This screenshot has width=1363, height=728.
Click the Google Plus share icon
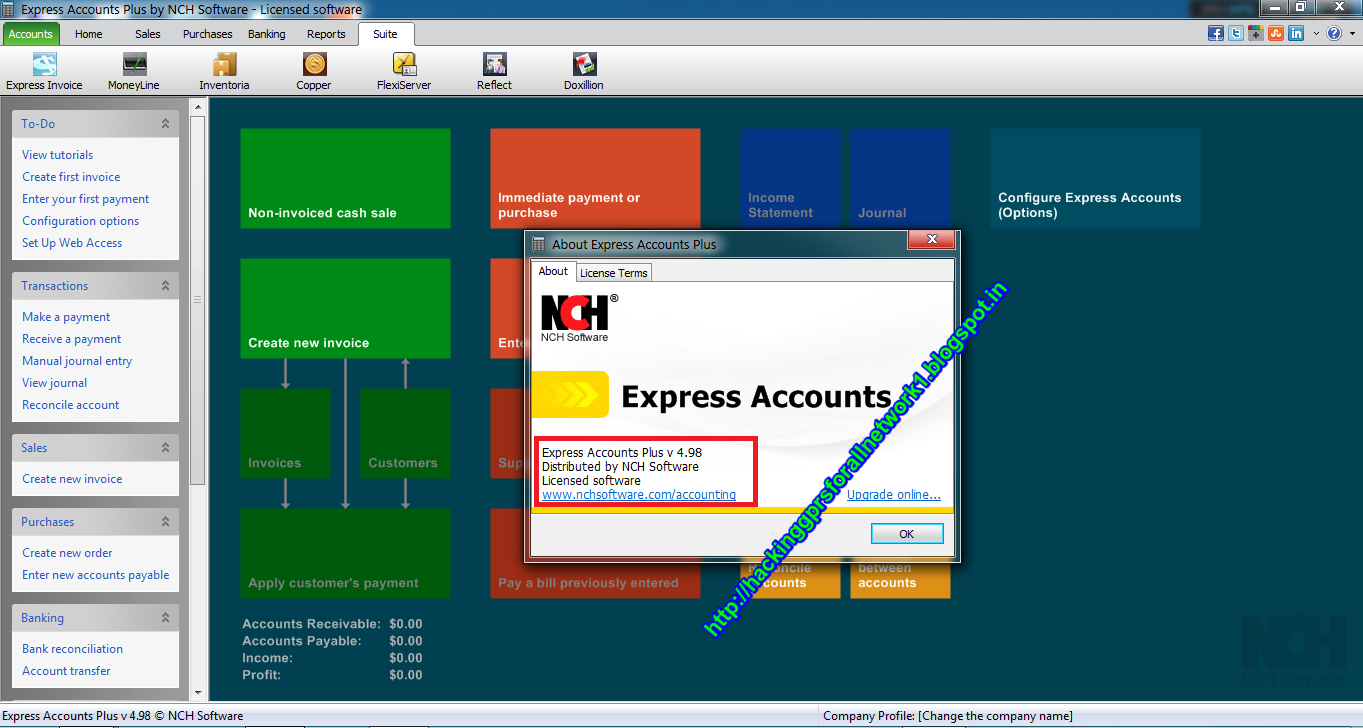coord(1256,33)
